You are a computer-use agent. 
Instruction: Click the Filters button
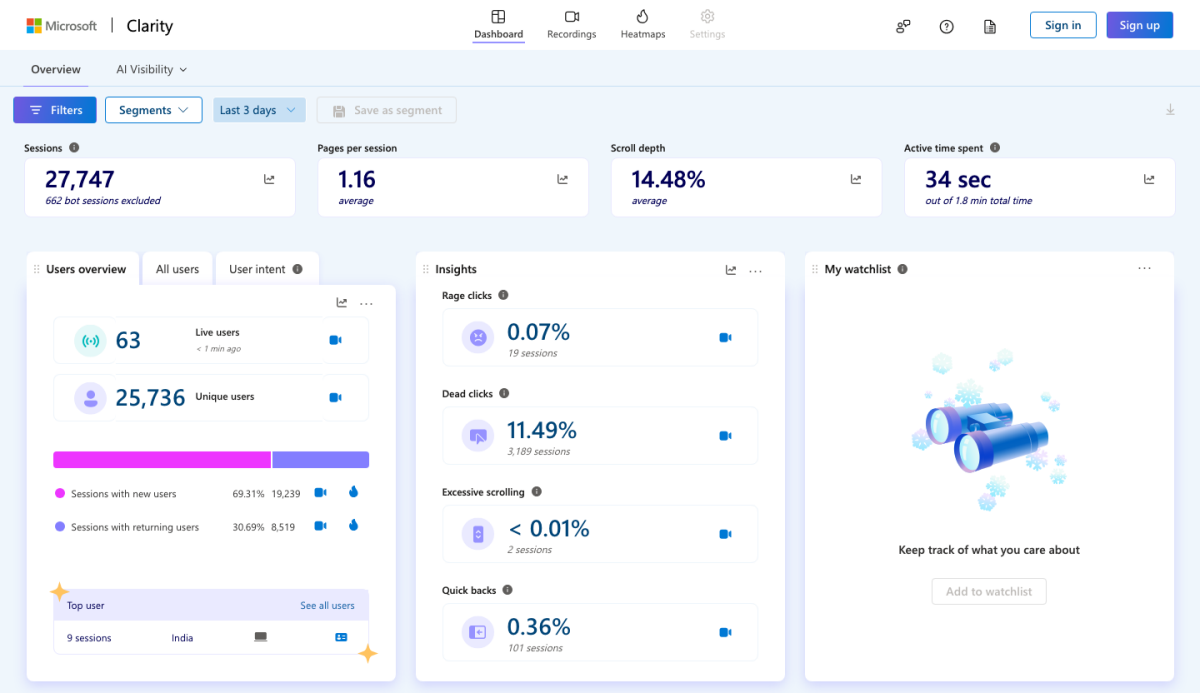pyautogui.click(x=55, y=110)
